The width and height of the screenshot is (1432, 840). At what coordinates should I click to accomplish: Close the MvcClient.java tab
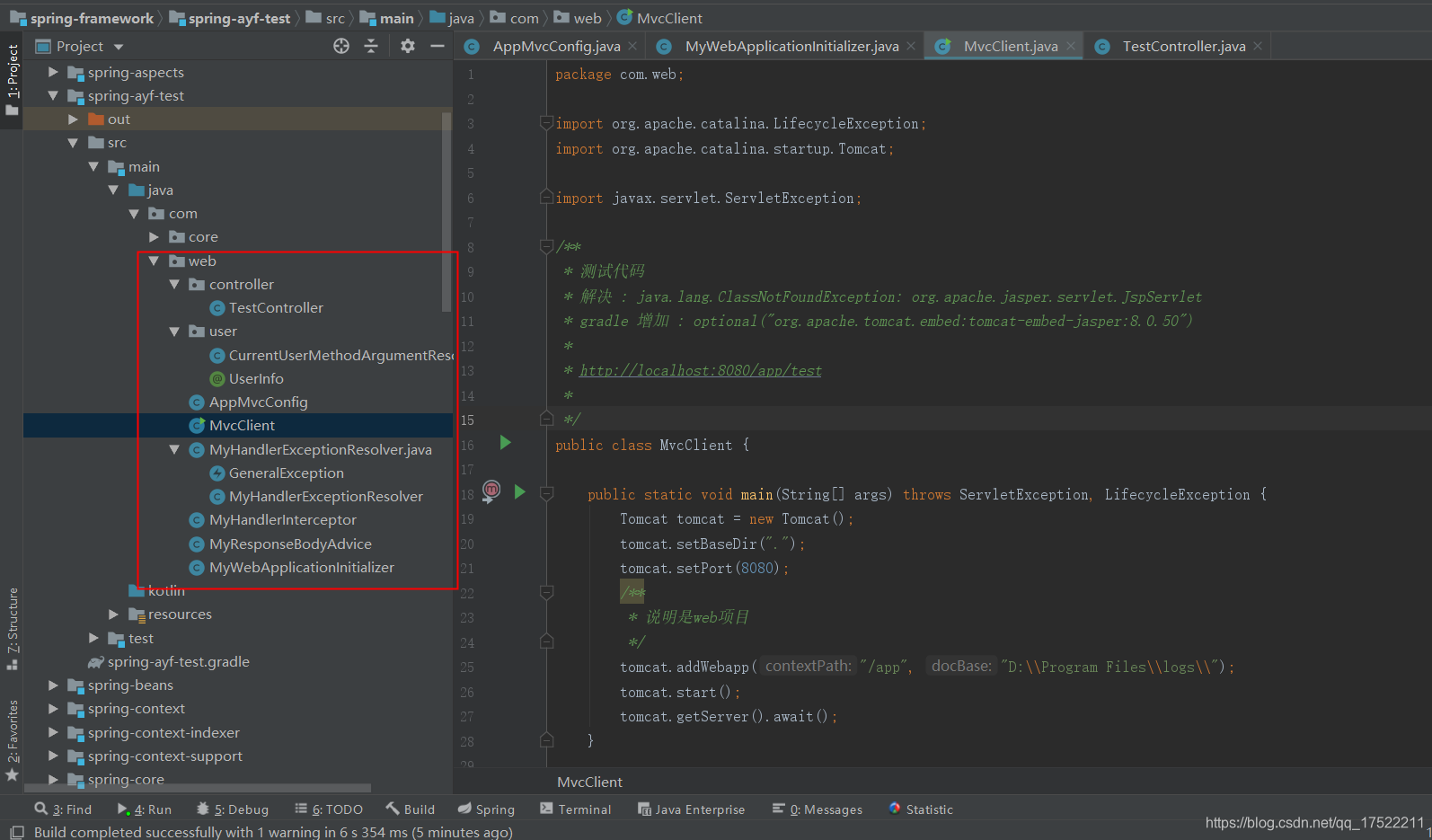click(x=1070, y=46)
